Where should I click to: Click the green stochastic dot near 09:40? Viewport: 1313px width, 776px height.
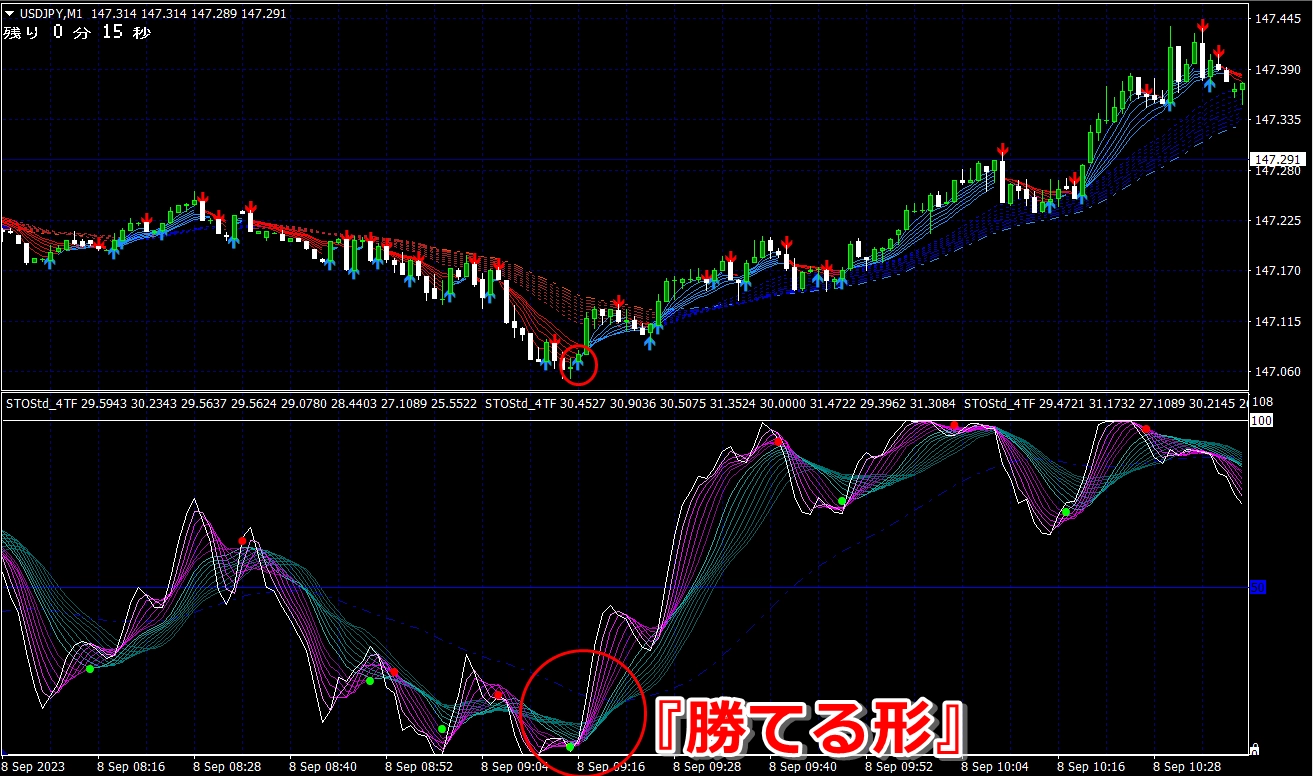point(842,500)
